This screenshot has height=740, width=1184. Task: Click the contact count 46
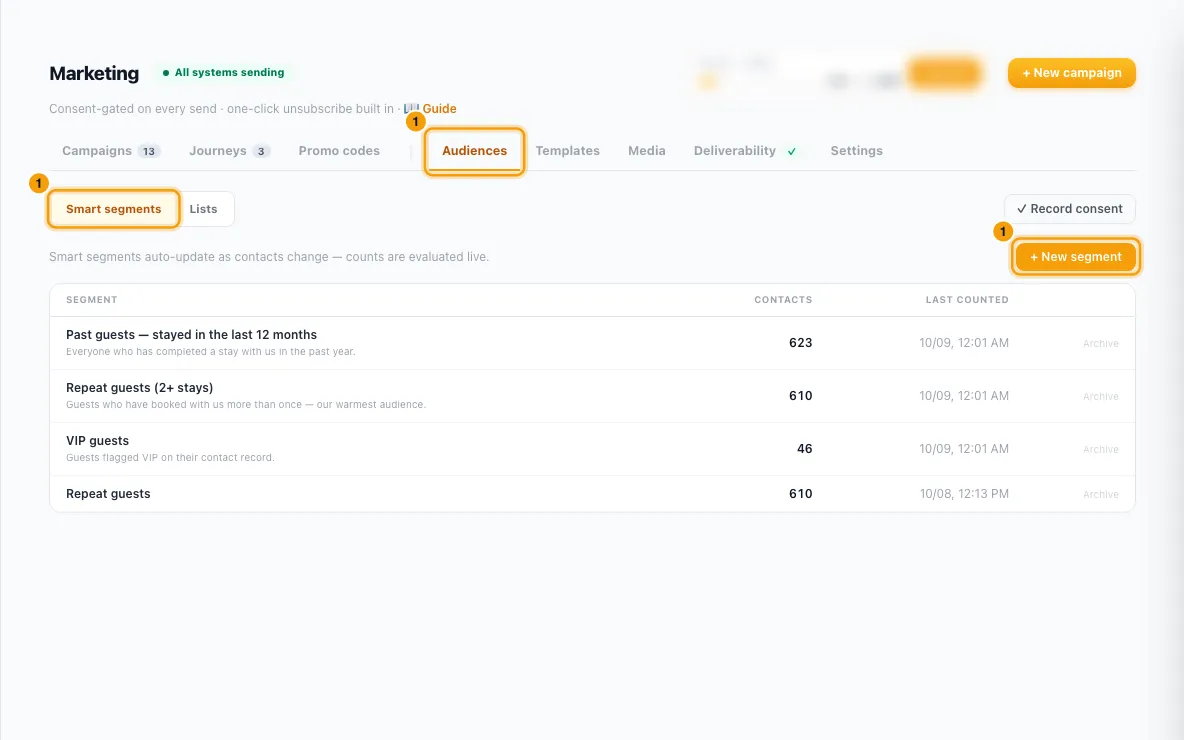click(x=804, y=449)
